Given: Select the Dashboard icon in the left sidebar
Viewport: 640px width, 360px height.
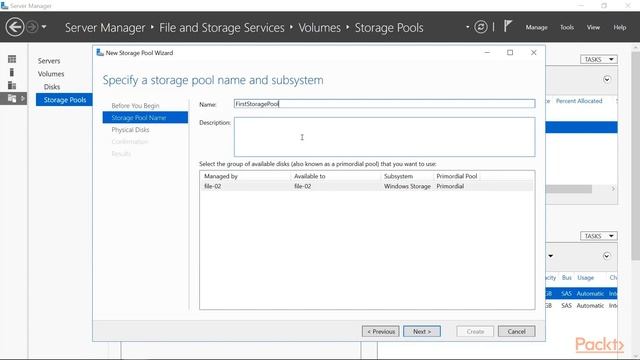Looking at the screenshot, I should [x=12, y=59].
